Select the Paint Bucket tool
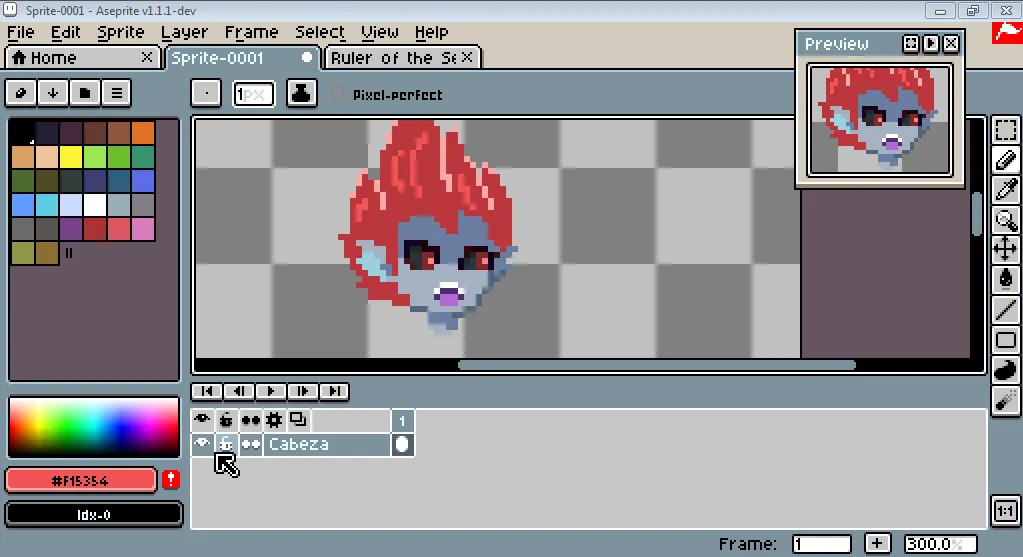Screen dimensions: 1023x557 (x=1005, y=279)
